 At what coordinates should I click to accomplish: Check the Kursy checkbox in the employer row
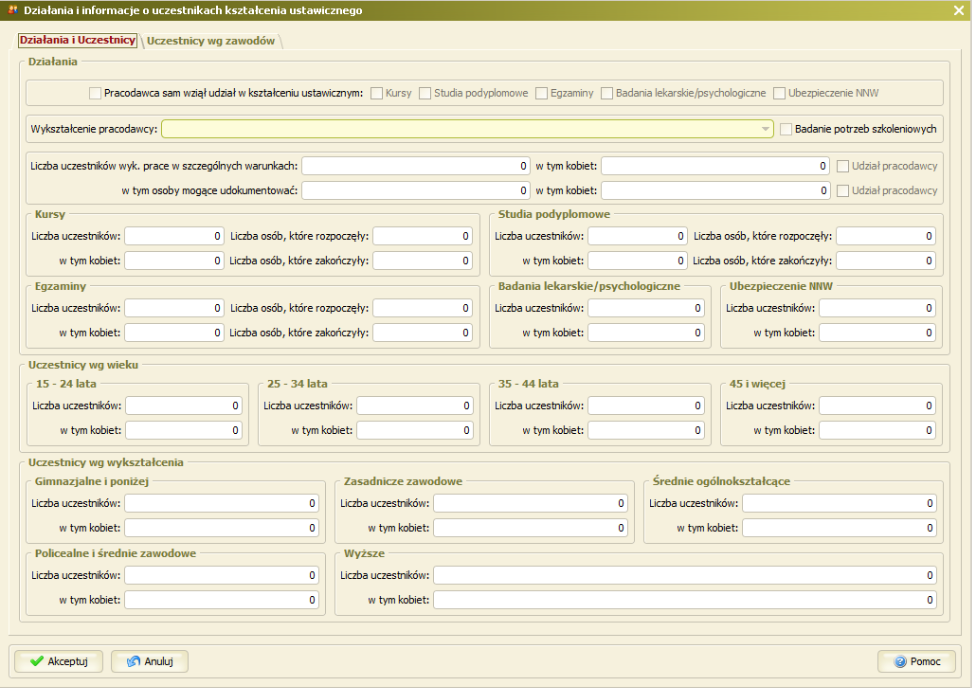(376, 93)
